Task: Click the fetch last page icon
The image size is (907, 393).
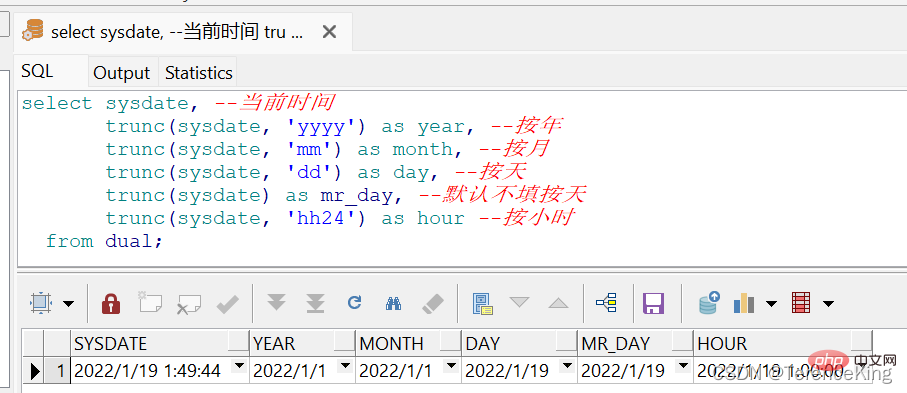Action: (x=315, y=303)
